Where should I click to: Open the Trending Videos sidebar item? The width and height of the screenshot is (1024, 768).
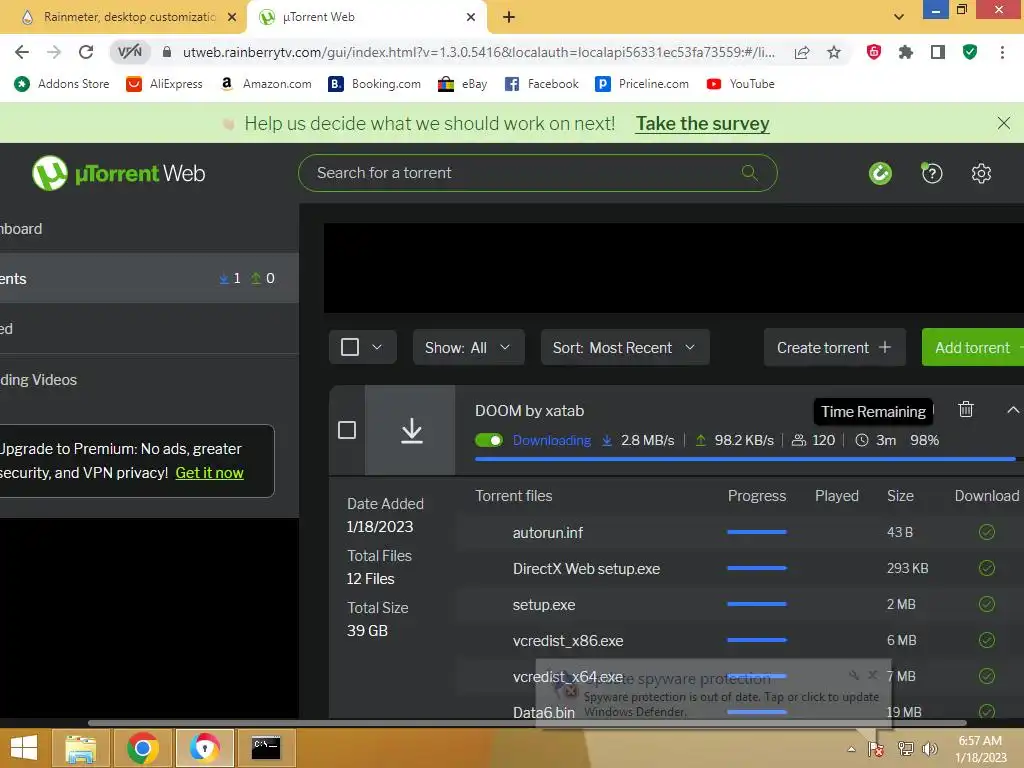pos(150,379)
